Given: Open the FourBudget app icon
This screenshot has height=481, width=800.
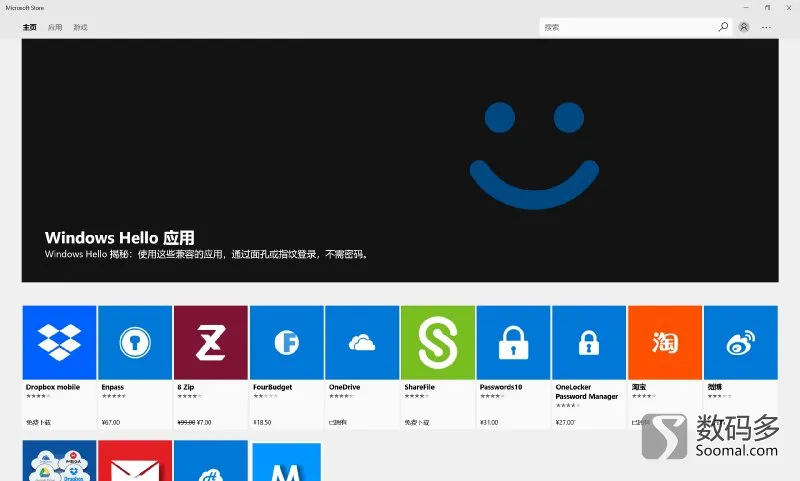Looking at the screenshot, I should 286,342.
